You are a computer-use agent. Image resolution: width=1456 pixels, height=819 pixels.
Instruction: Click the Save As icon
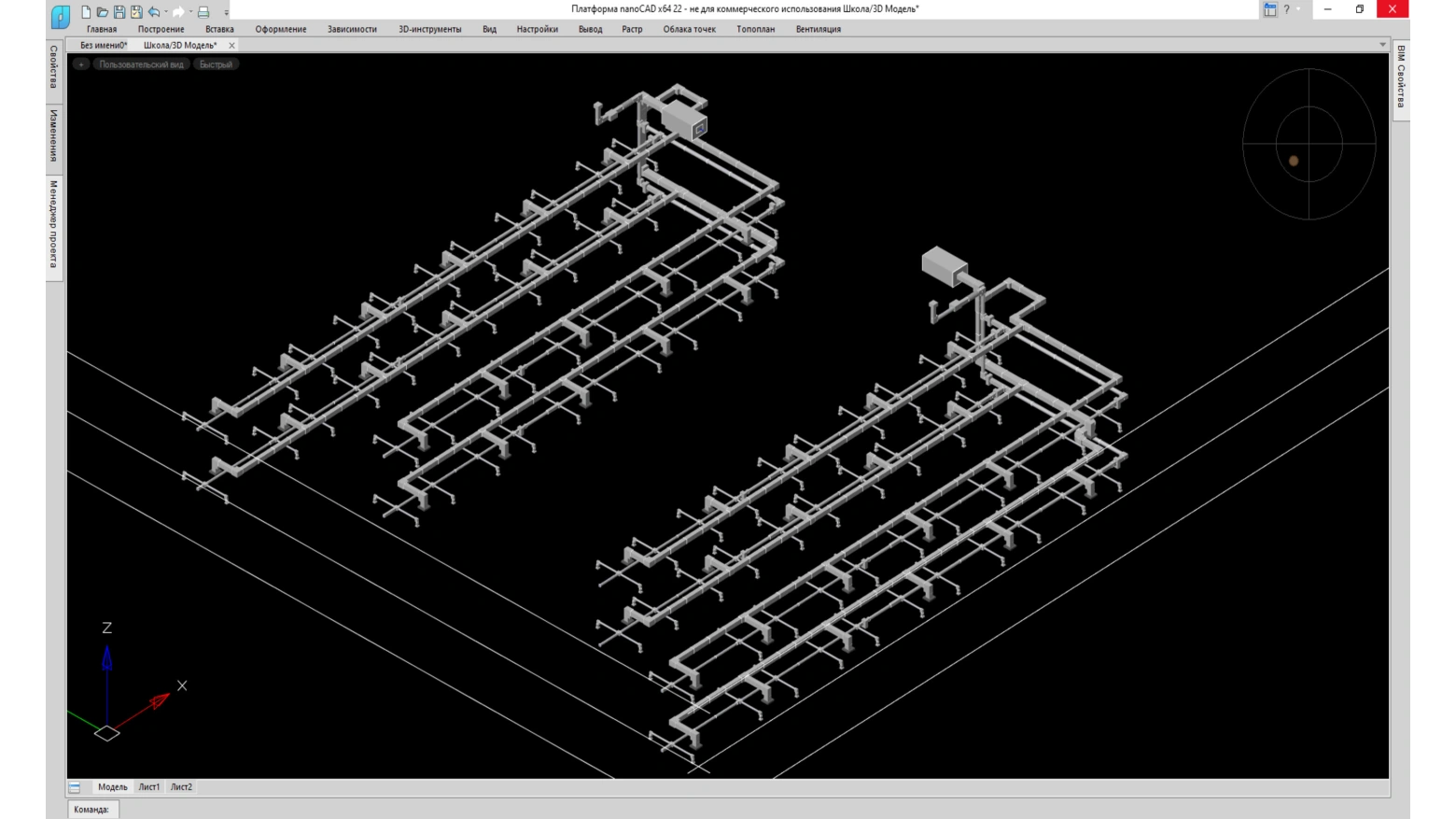pos(136,12)
